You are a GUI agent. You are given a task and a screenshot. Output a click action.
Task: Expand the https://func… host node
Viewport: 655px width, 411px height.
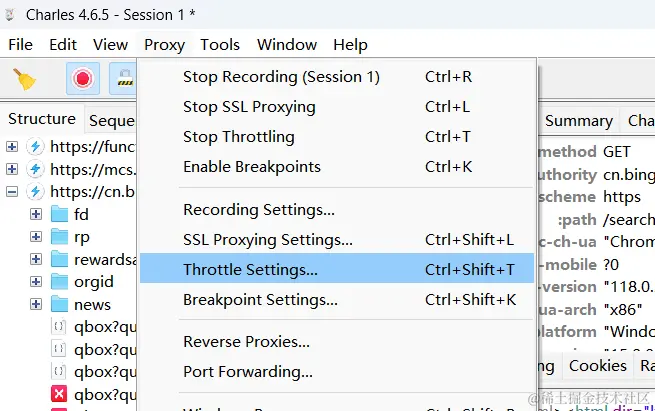point(12,147)
